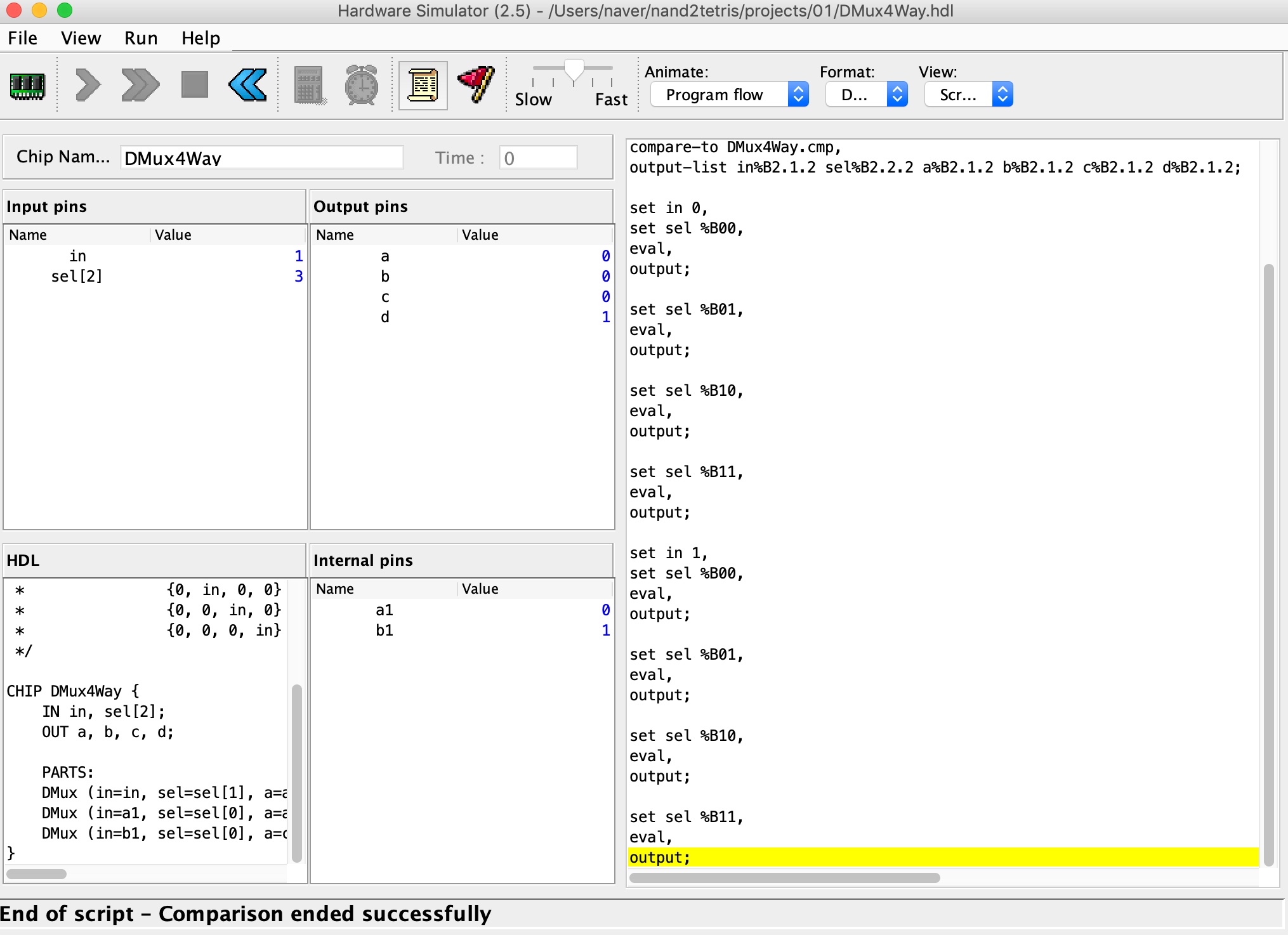Click the Reset rewind icon
This screenshot has height=935, width=1288.
point(247,85)
